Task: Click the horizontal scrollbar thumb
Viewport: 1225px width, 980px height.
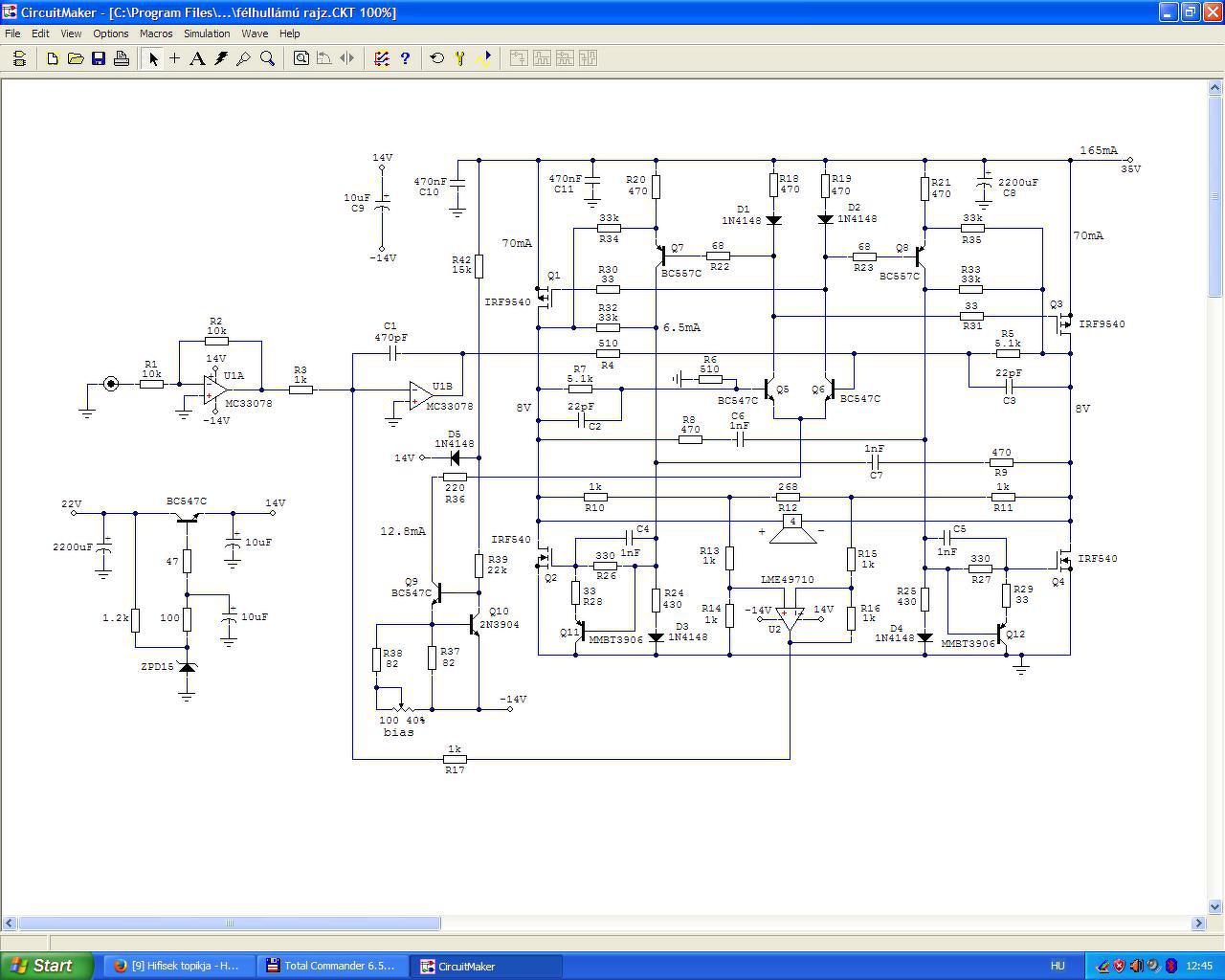Action: pyautogui.click(x=230, y=924)
